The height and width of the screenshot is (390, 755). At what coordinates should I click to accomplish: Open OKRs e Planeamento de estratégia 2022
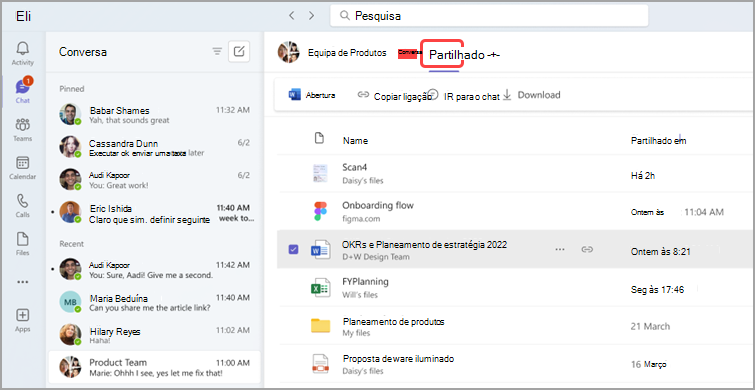(424, 245)
